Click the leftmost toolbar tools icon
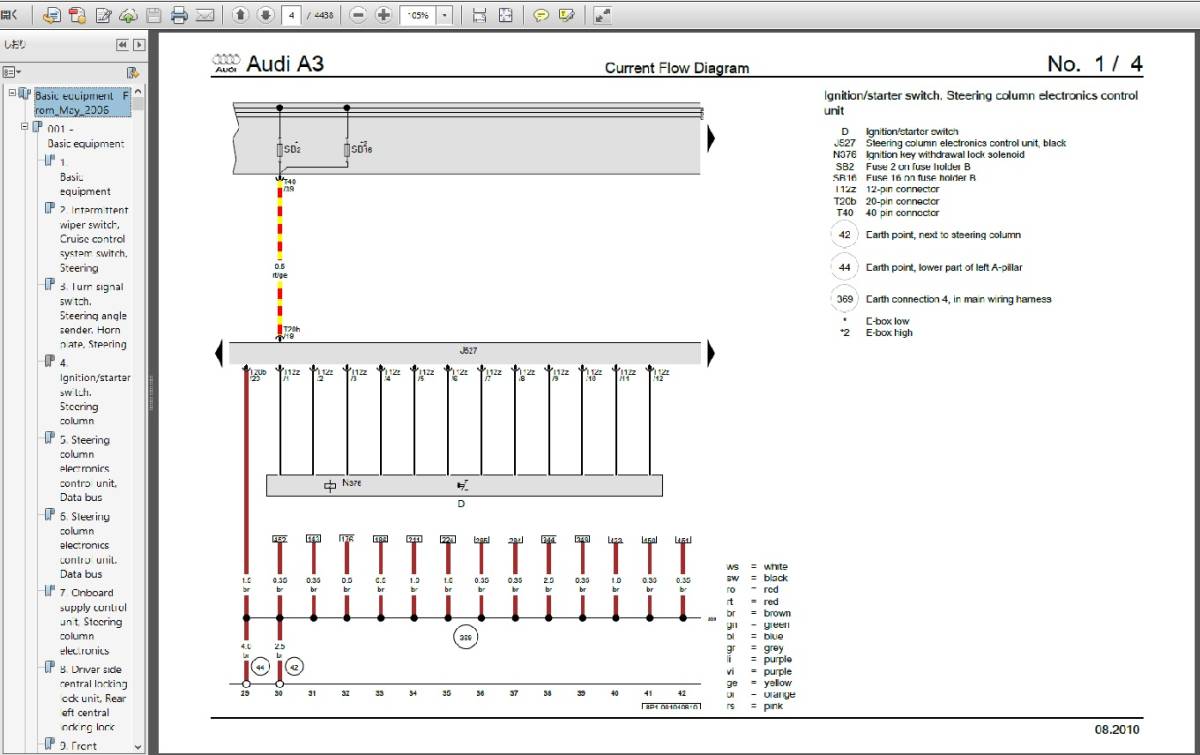Viewport: 1200px width, 755px height. (10, 15)
